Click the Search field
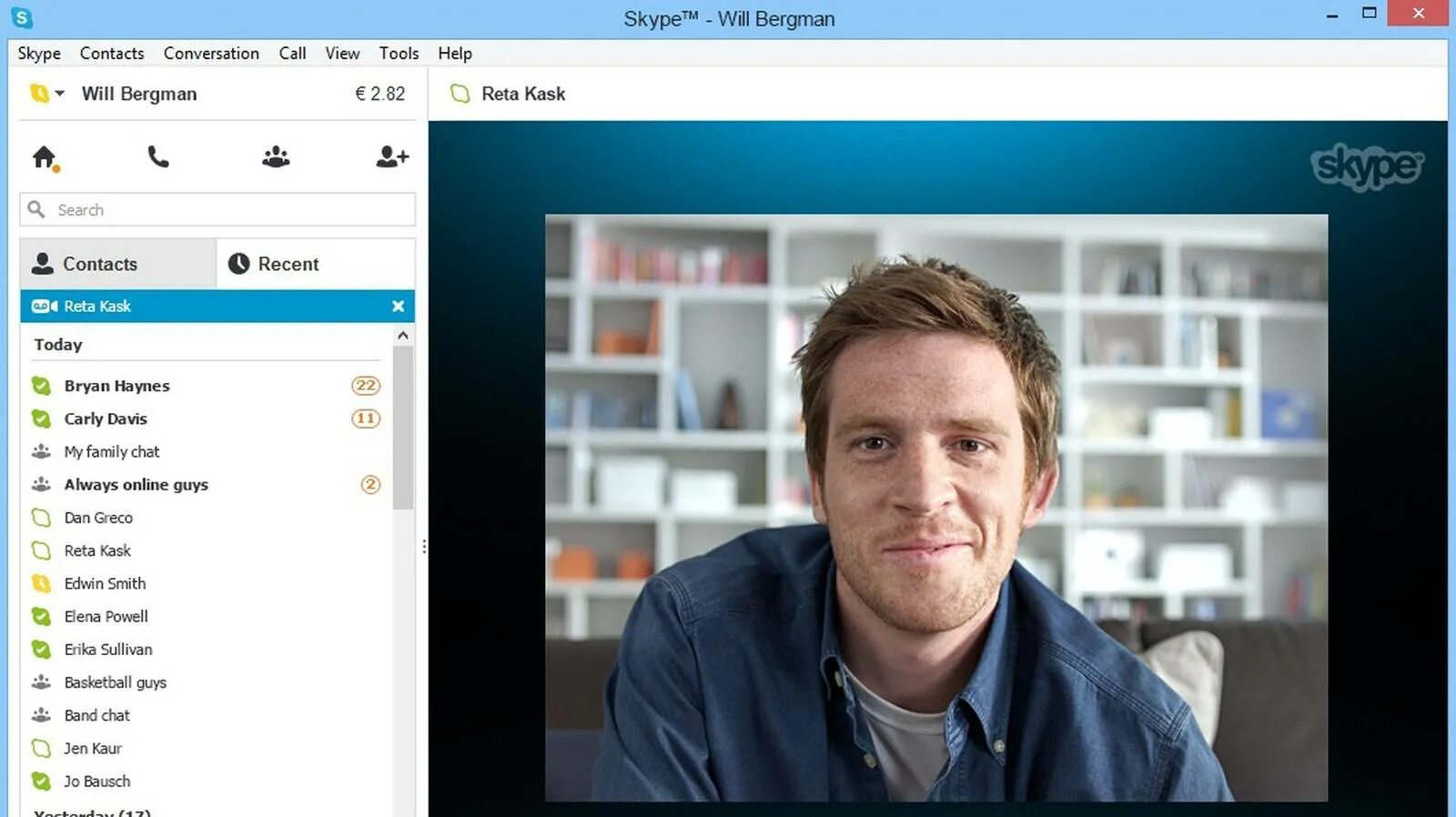This screenshot has height=817, width=1456. coord(217,209)
